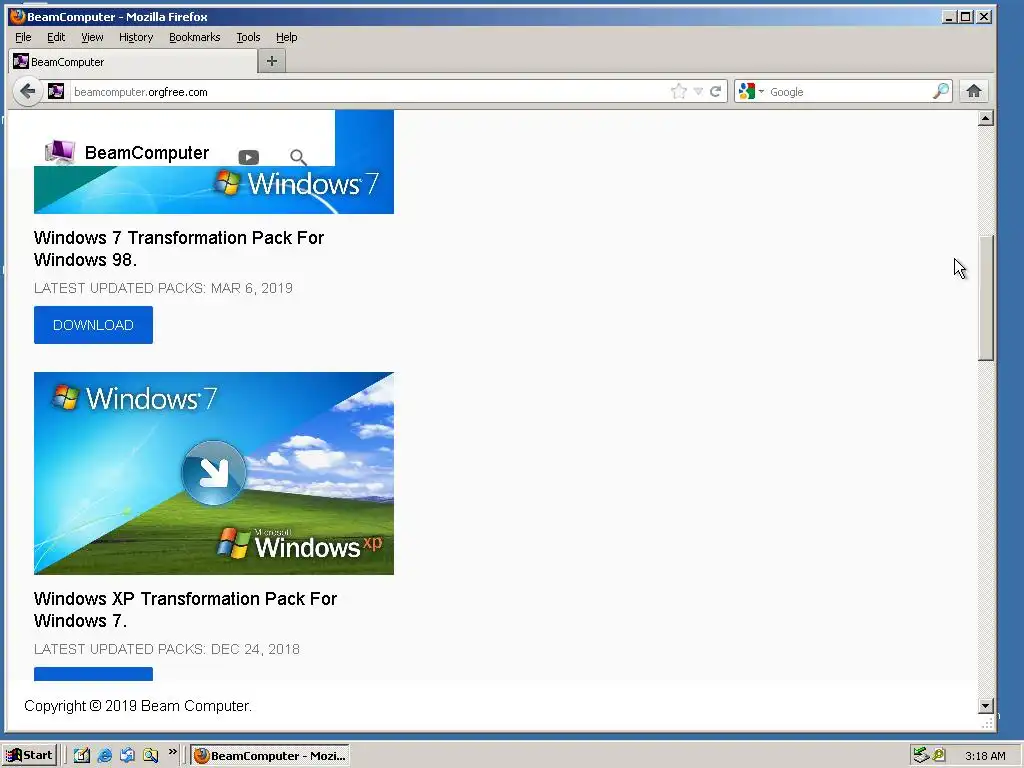Viewport: 1024px width, 768px height.
Task: Reload the page with the refresh icon
Action: (x=716, y=91)
